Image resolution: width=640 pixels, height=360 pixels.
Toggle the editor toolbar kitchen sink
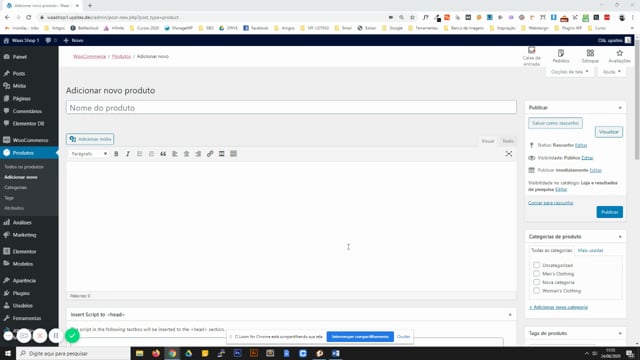click(233, 154)
